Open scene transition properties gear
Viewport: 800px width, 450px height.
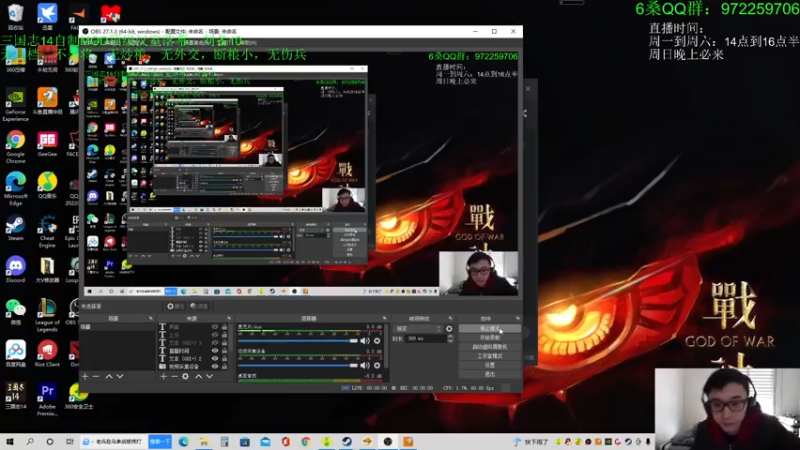click(449, 329)
